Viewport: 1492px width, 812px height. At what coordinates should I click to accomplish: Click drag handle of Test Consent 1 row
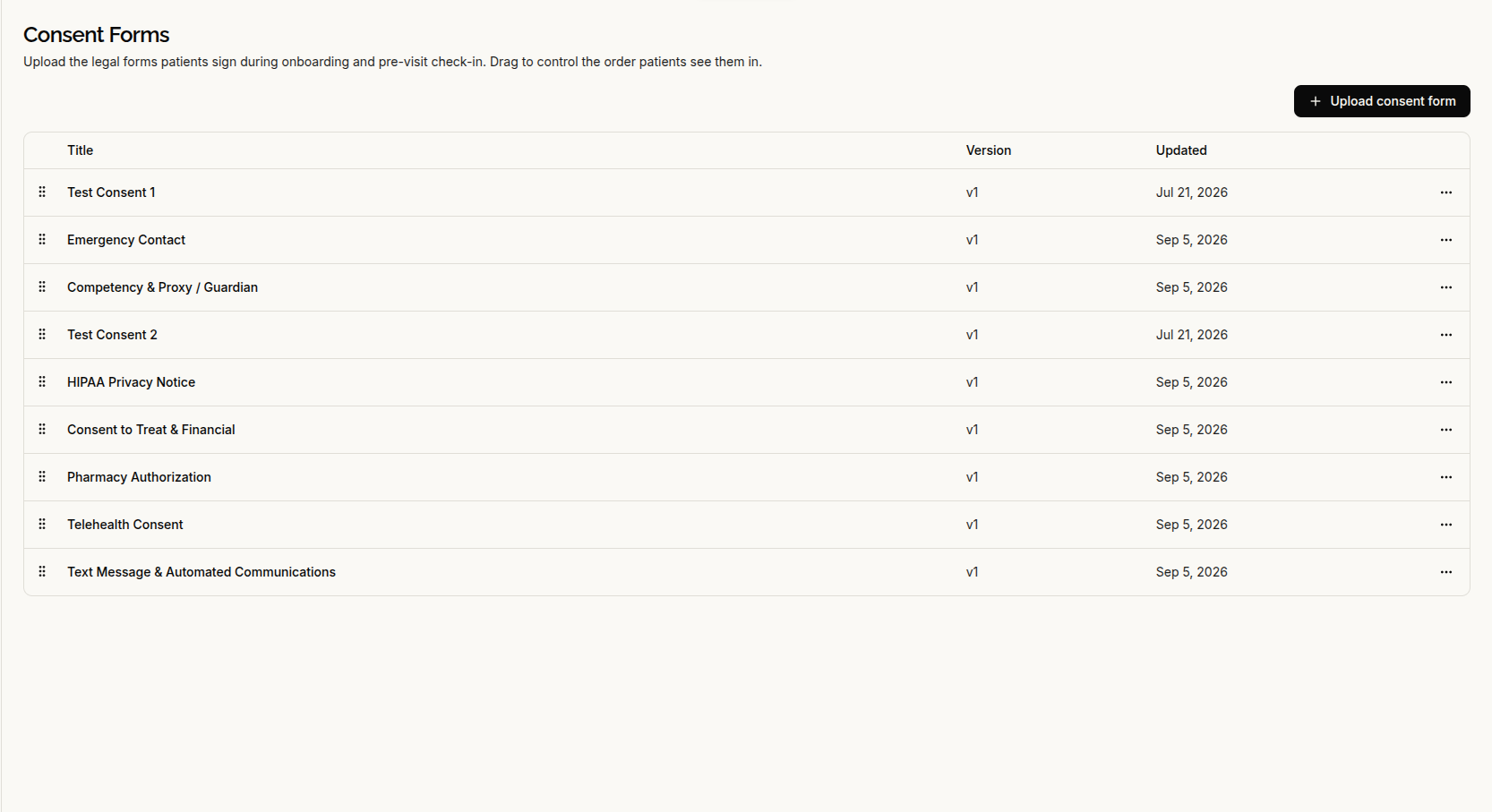pos(42,192)
